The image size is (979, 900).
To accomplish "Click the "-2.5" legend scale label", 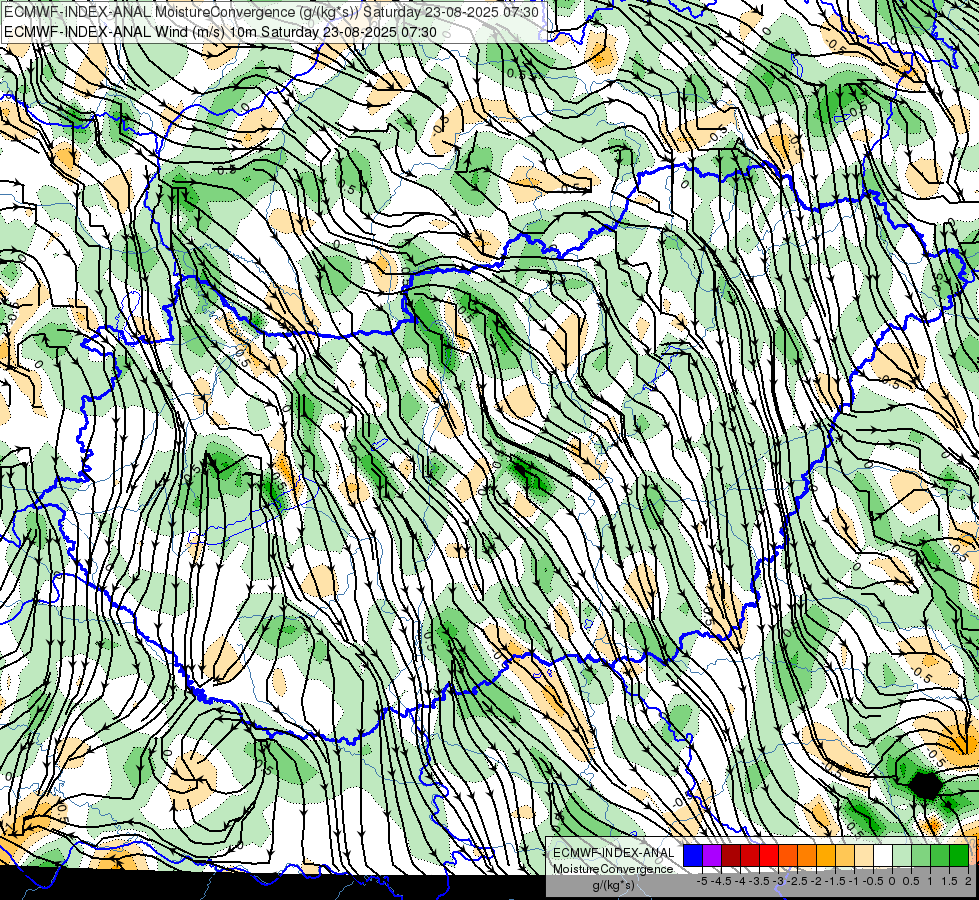I will 797,881.
